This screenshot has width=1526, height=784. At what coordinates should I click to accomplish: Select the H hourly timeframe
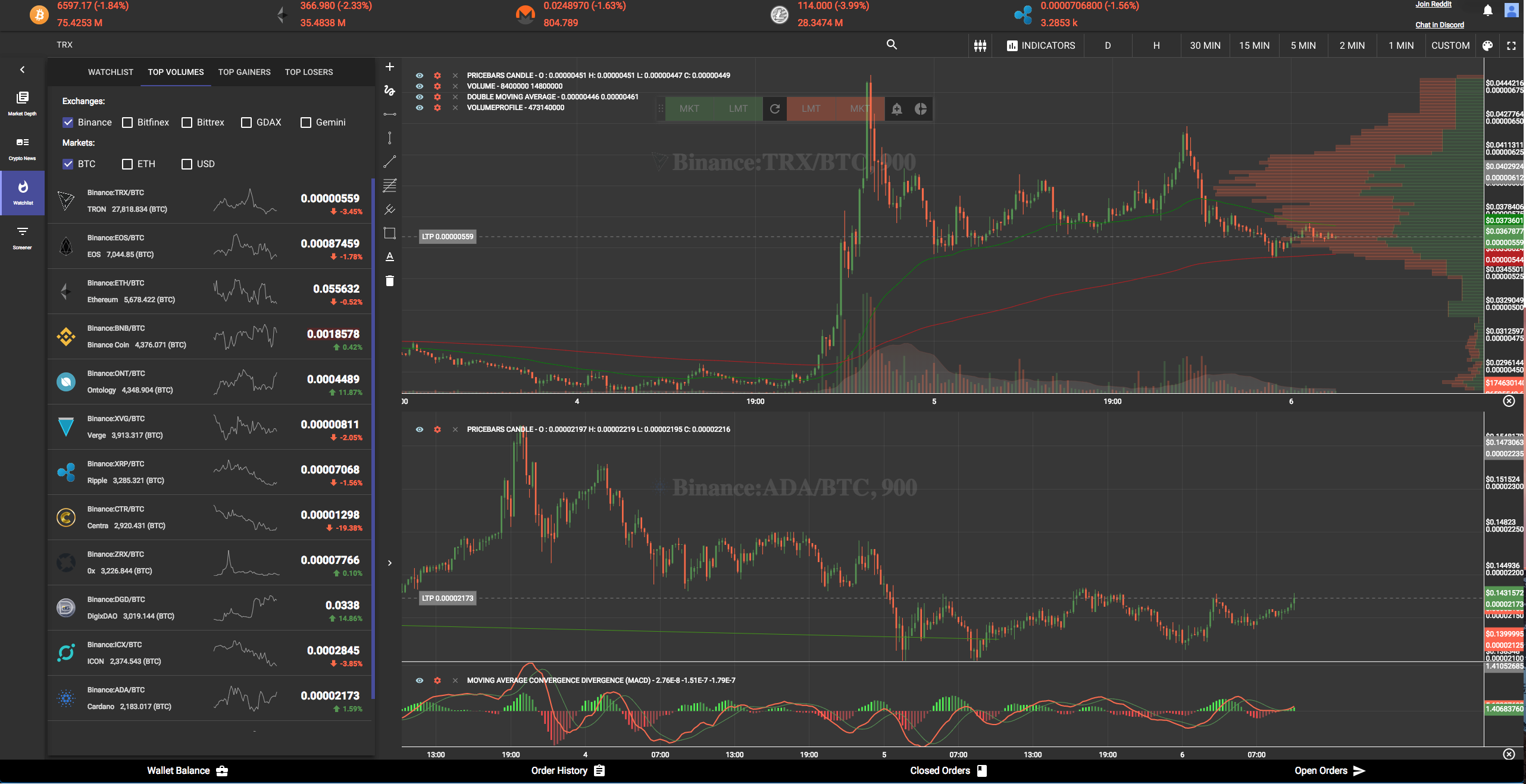[x=1156, y=45]
